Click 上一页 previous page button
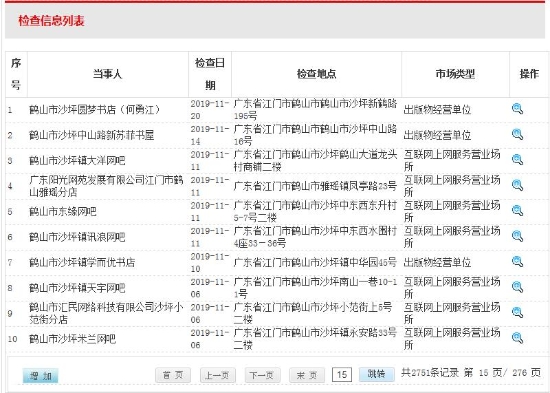The image size is (550, 393). pyautogui.click(x=217, y=375)
